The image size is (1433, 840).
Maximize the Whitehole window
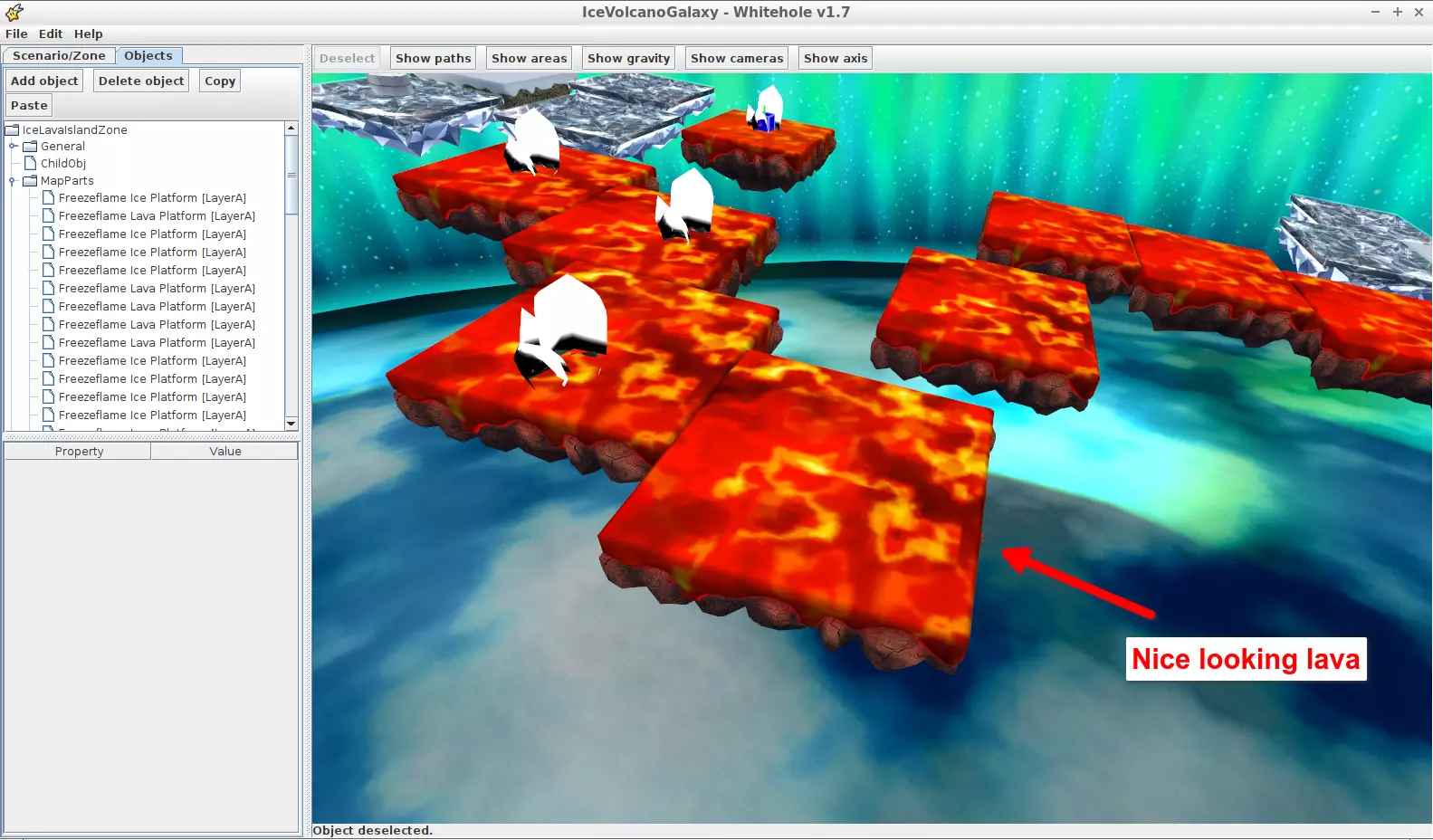(1397, 12)
